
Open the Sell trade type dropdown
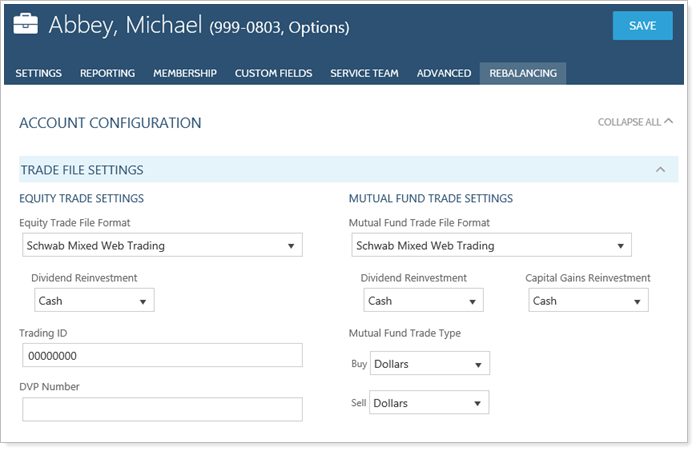430,403
